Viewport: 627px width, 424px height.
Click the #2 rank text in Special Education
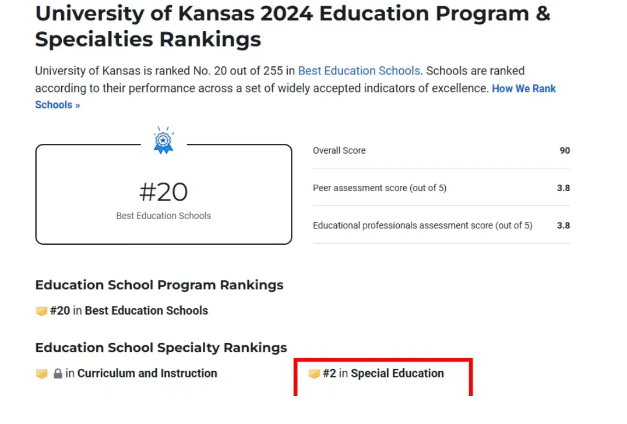click(x=329, y=373)
